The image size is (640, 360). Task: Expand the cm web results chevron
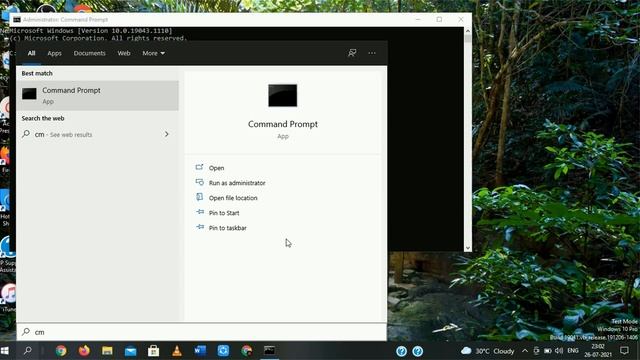coord(167,134)
